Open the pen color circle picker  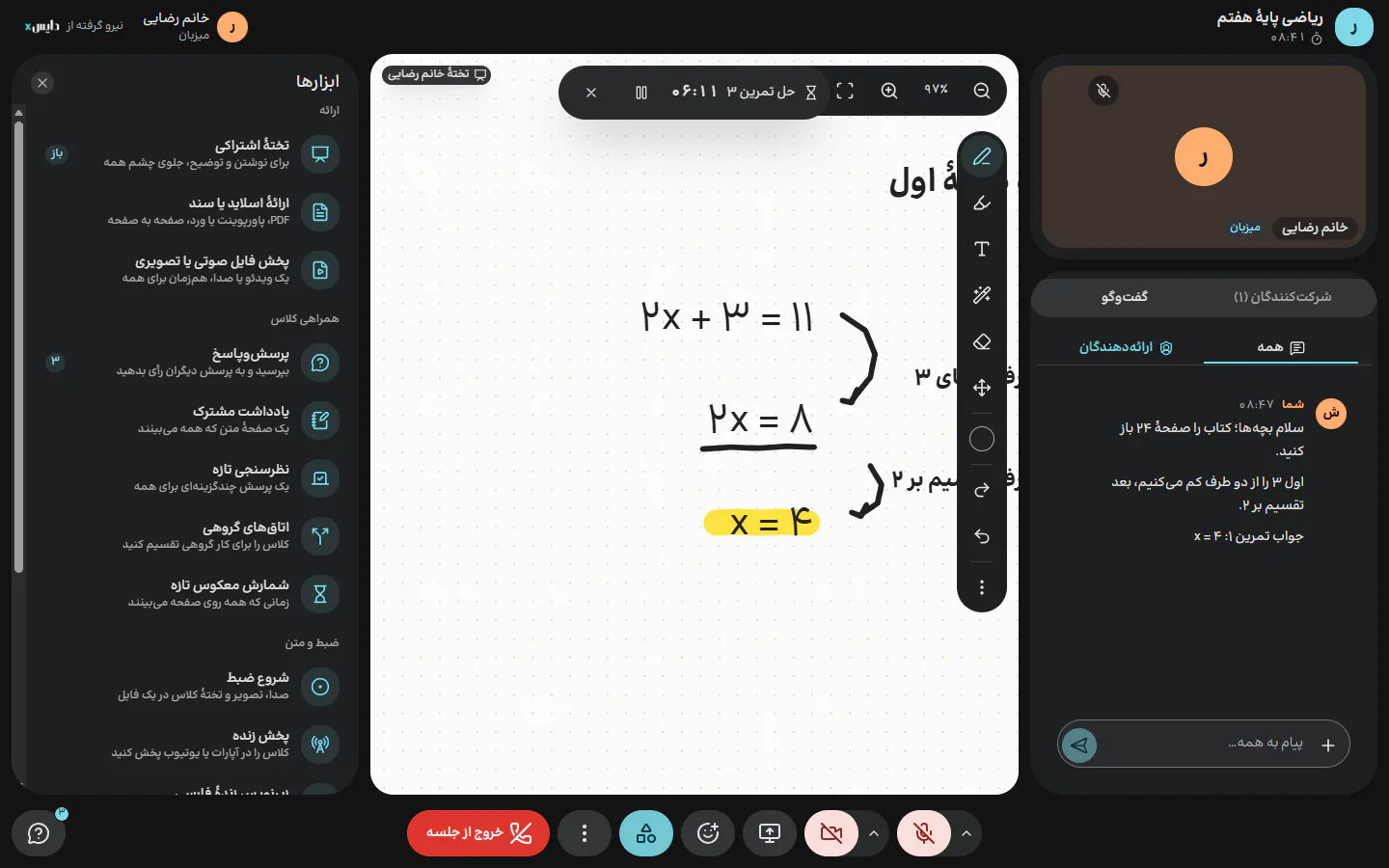click(x=982, y=439)
